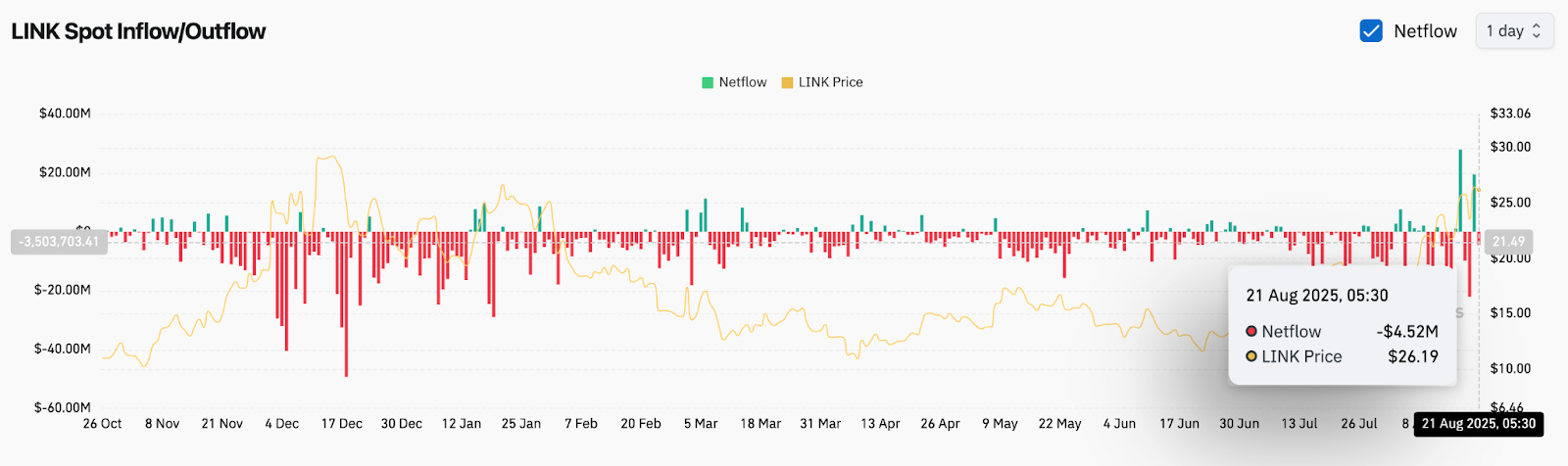
Task: Open the 1 day interval dropdown
Action: click(1514, 31)
